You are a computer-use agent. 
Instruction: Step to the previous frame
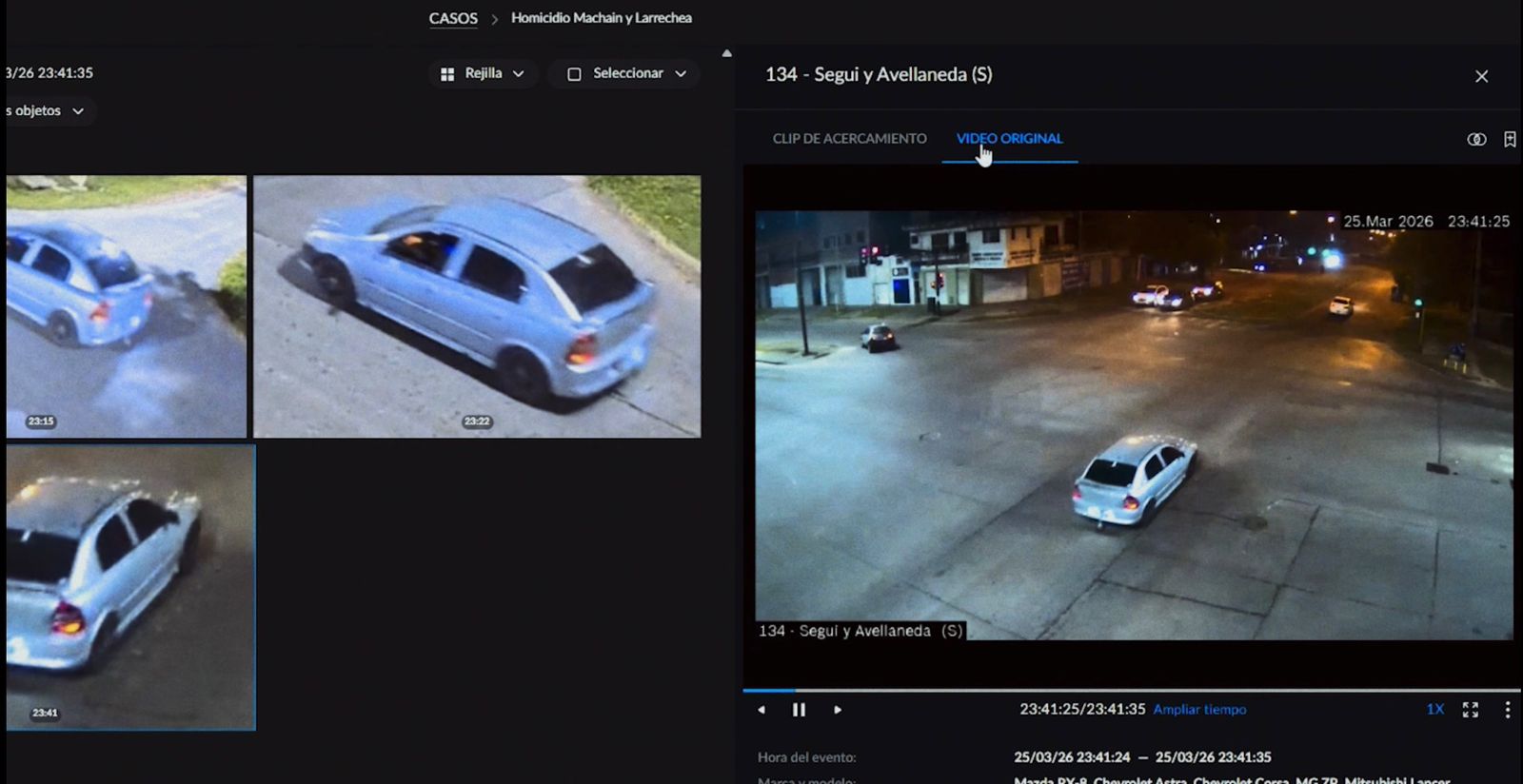click(761, 710)
